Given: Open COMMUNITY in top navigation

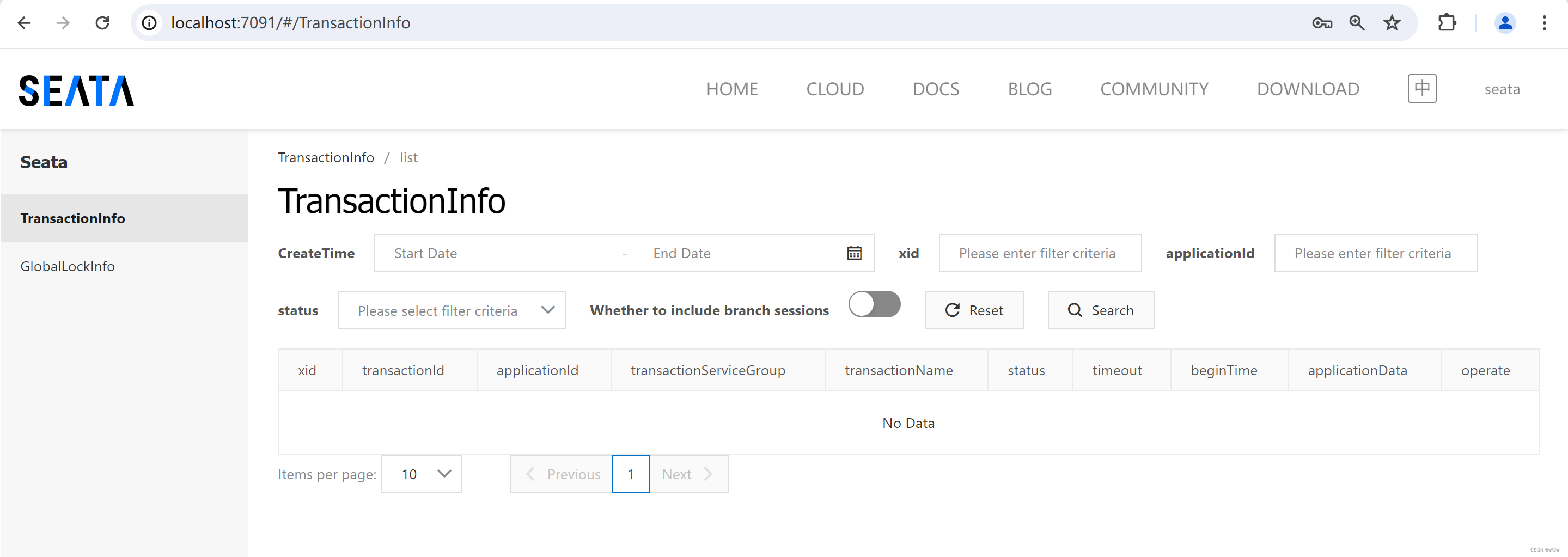Looking at the screenshot, I should pos(1154,89).
